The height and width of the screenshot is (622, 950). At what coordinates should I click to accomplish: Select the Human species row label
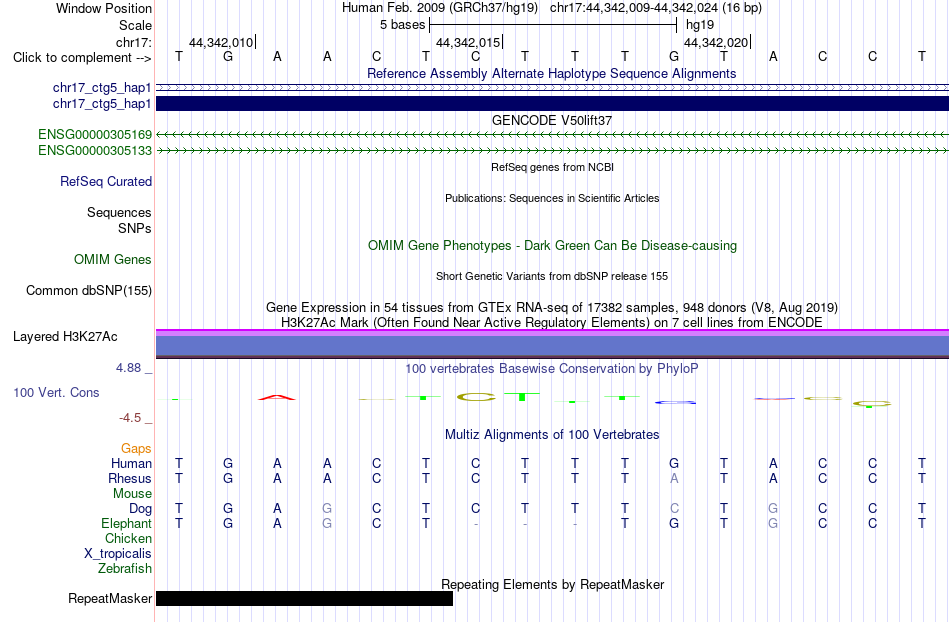click(131, 463)
